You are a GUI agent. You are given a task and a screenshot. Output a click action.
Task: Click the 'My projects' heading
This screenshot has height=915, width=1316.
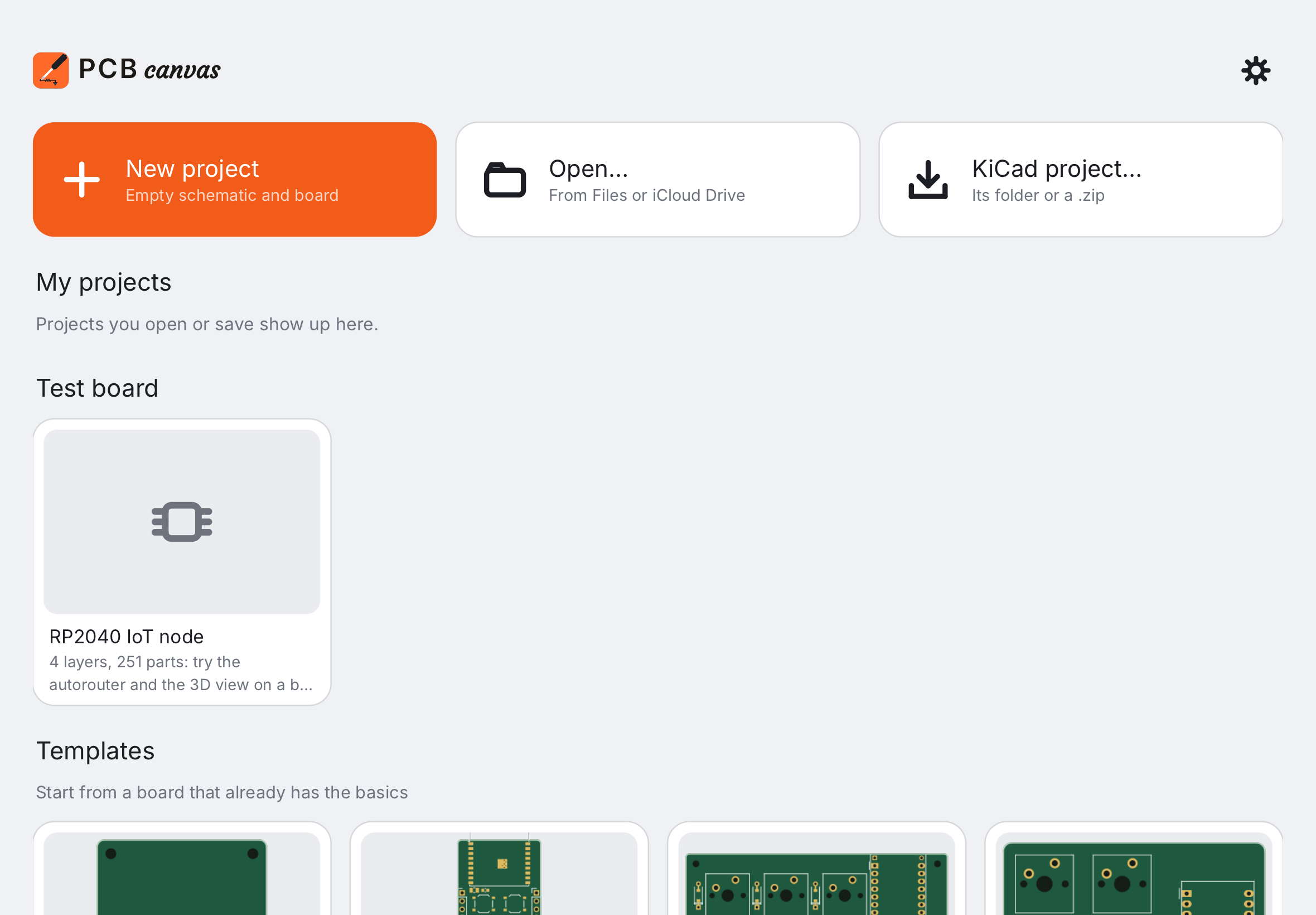click(x=104, y=283)
